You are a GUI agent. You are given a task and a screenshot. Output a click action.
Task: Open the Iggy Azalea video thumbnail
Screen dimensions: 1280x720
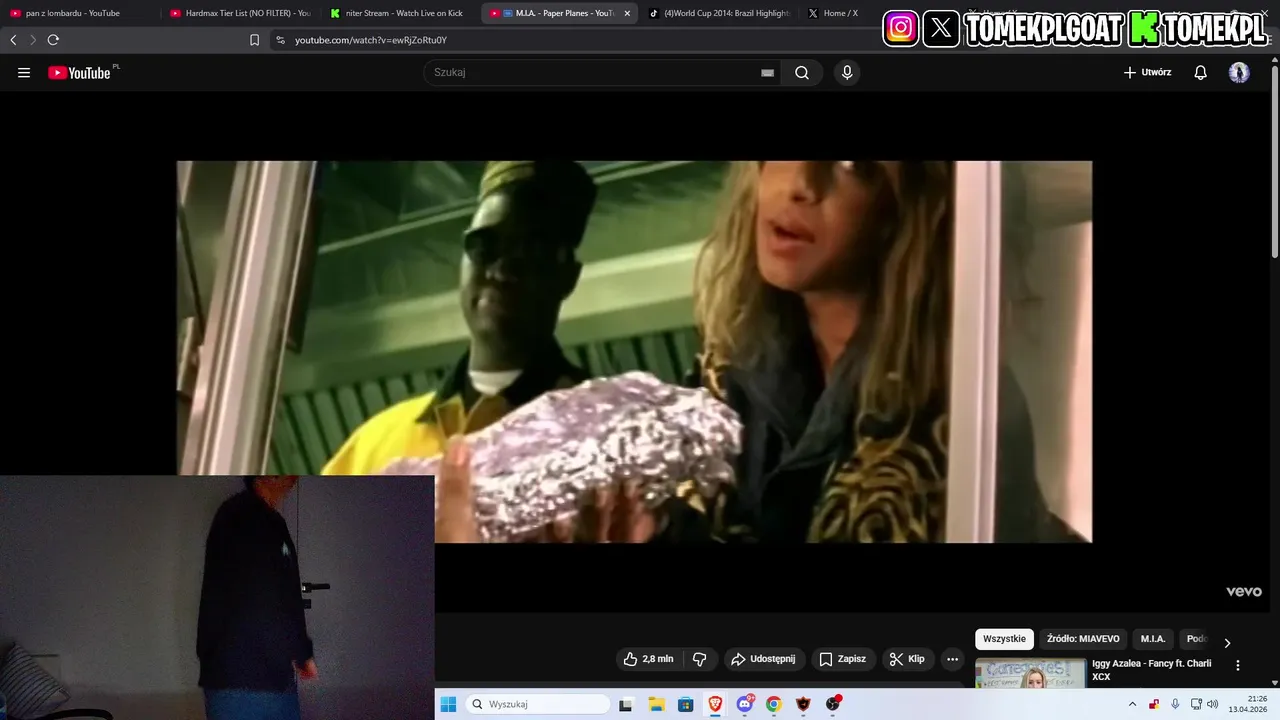pos(1030,673)
